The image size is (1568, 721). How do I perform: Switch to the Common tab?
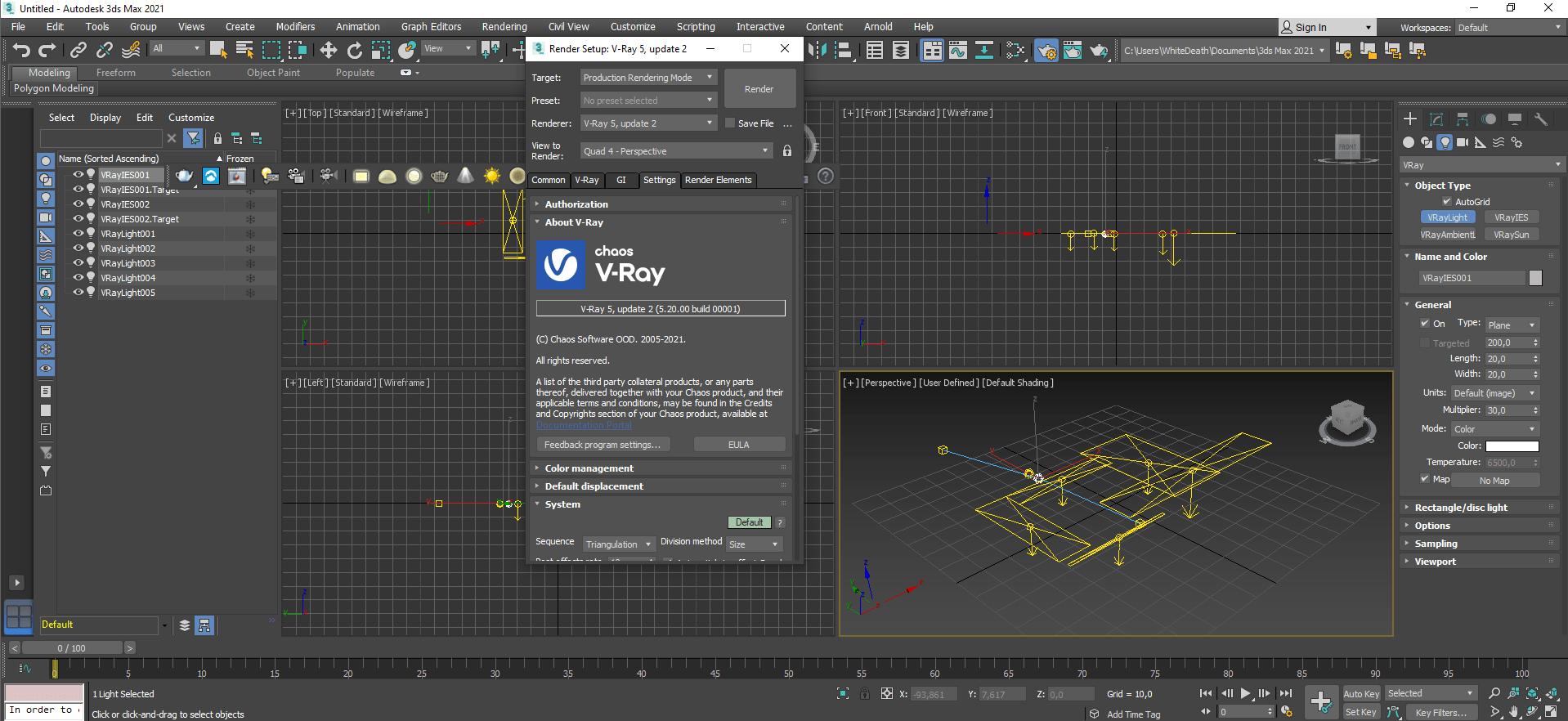(549, 180)
